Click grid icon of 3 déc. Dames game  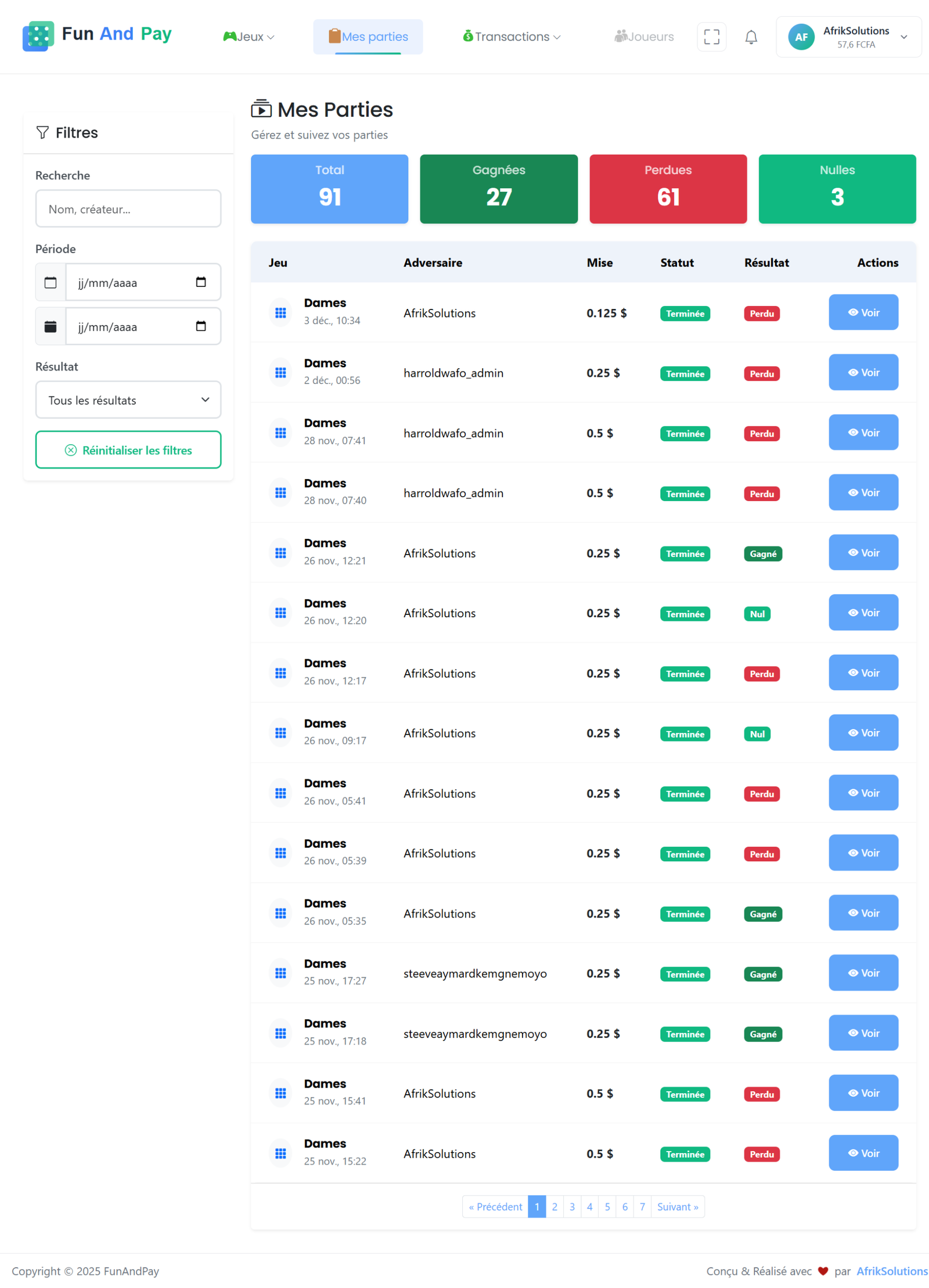(280, 313)
